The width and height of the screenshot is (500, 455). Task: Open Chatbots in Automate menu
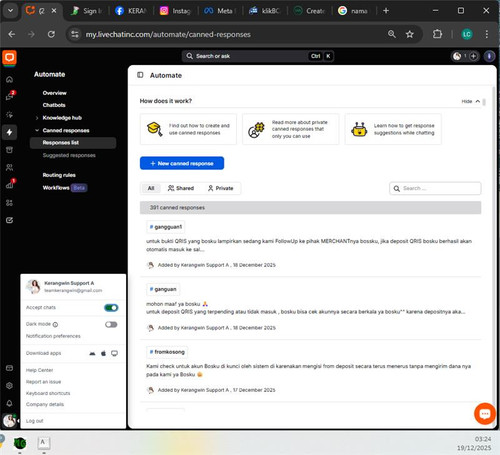54,105
